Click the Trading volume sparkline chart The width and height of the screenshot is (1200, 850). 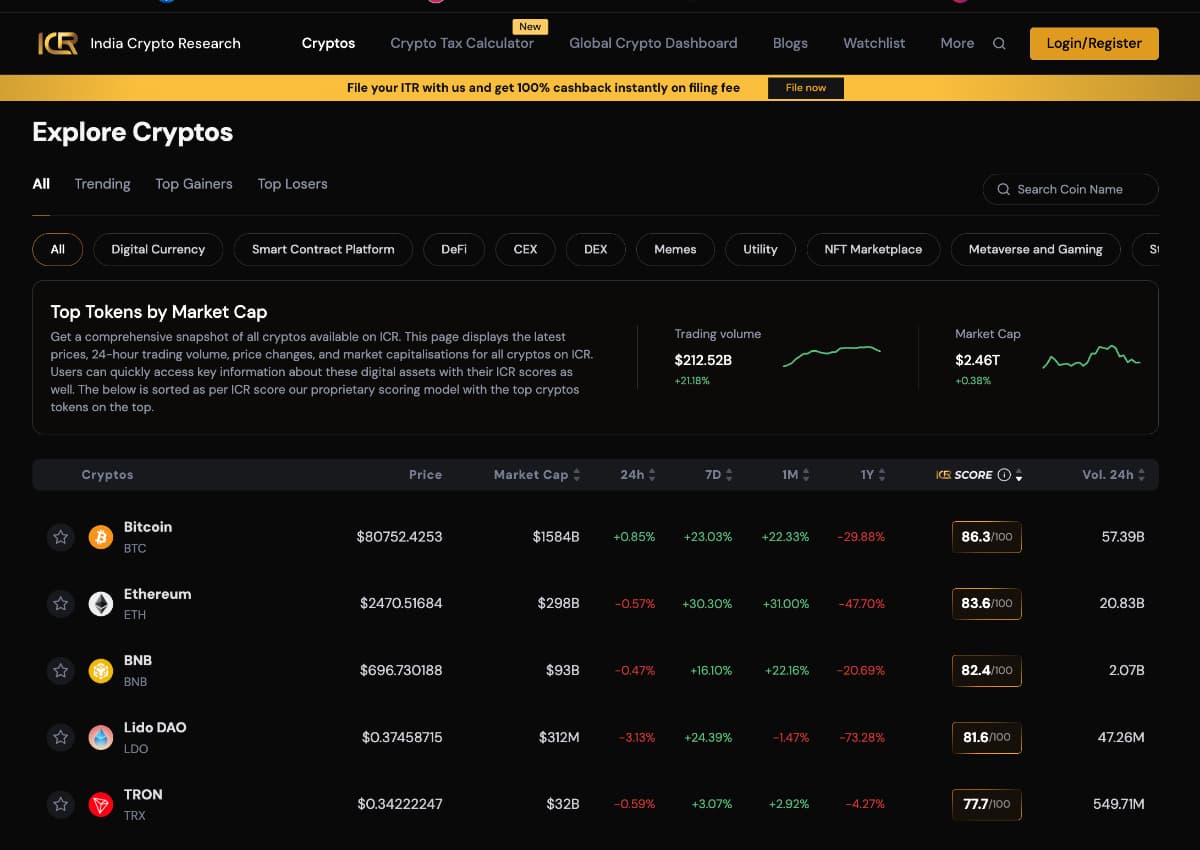(831, 356)
